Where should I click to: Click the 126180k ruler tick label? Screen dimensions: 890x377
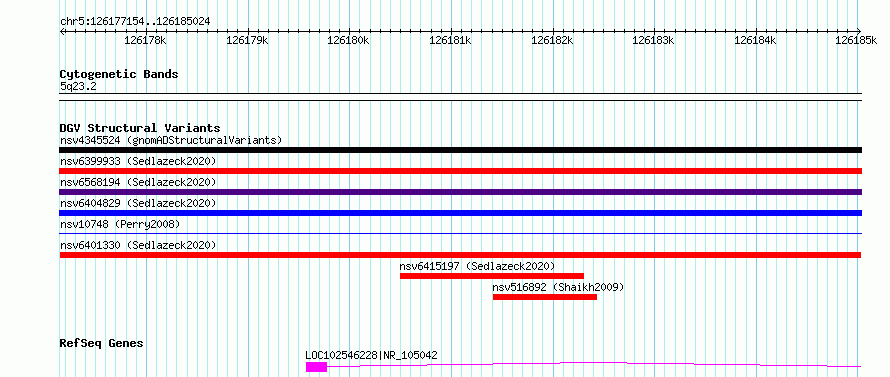349,40
